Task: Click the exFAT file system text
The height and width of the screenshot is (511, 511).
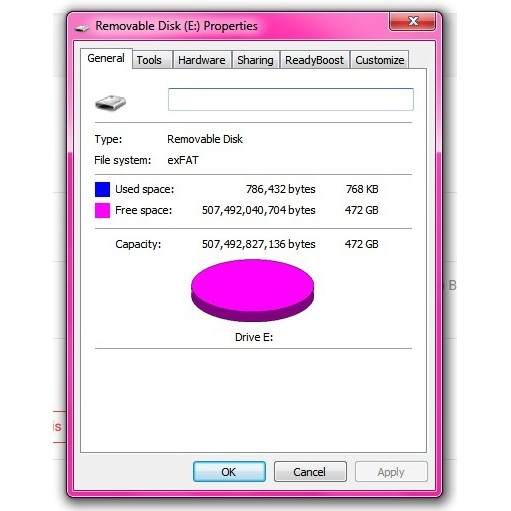Action: [x=183, y=160]
